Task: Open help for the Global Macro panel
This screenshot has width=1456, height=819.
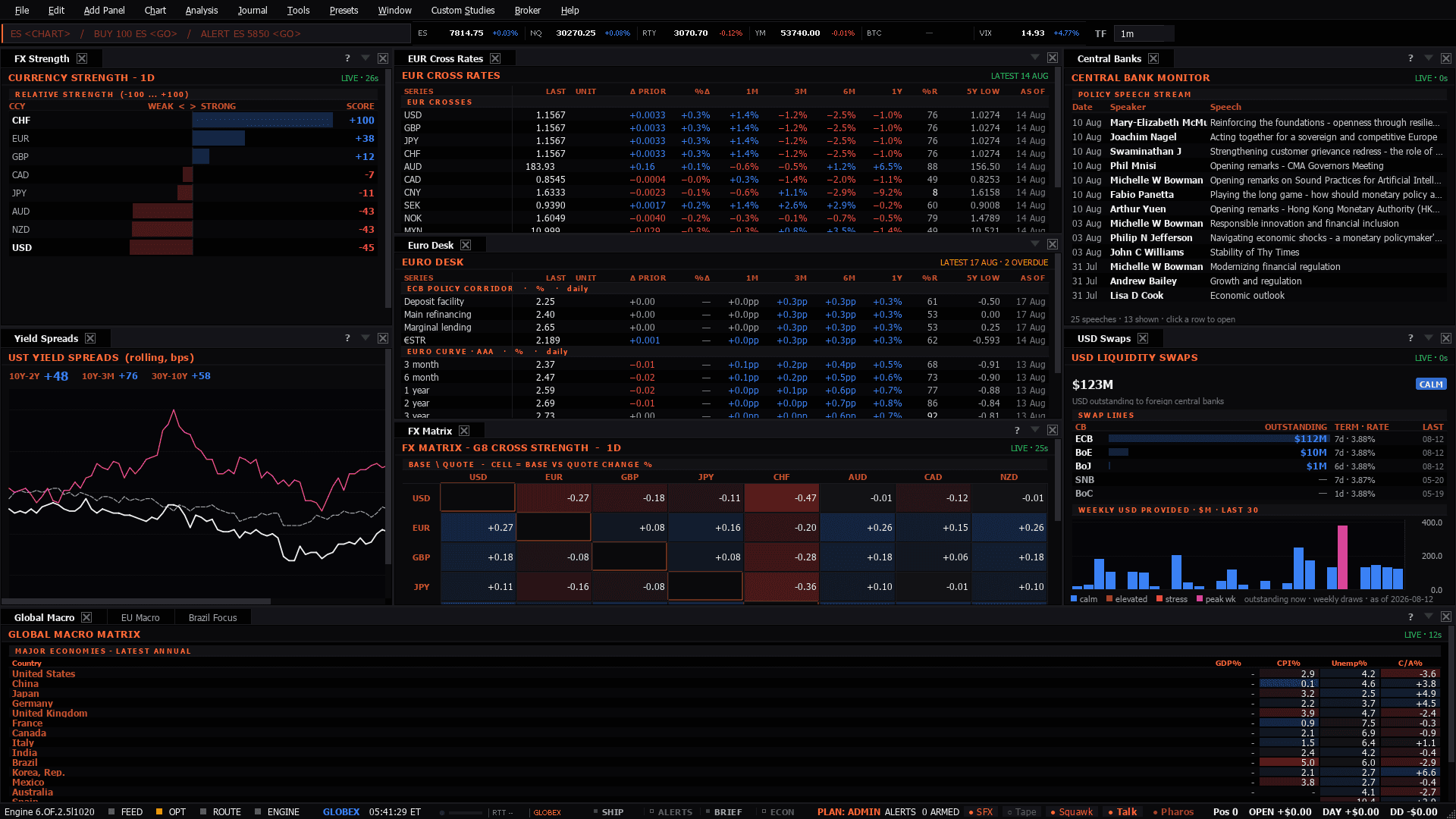Action: click(1410, 617)
